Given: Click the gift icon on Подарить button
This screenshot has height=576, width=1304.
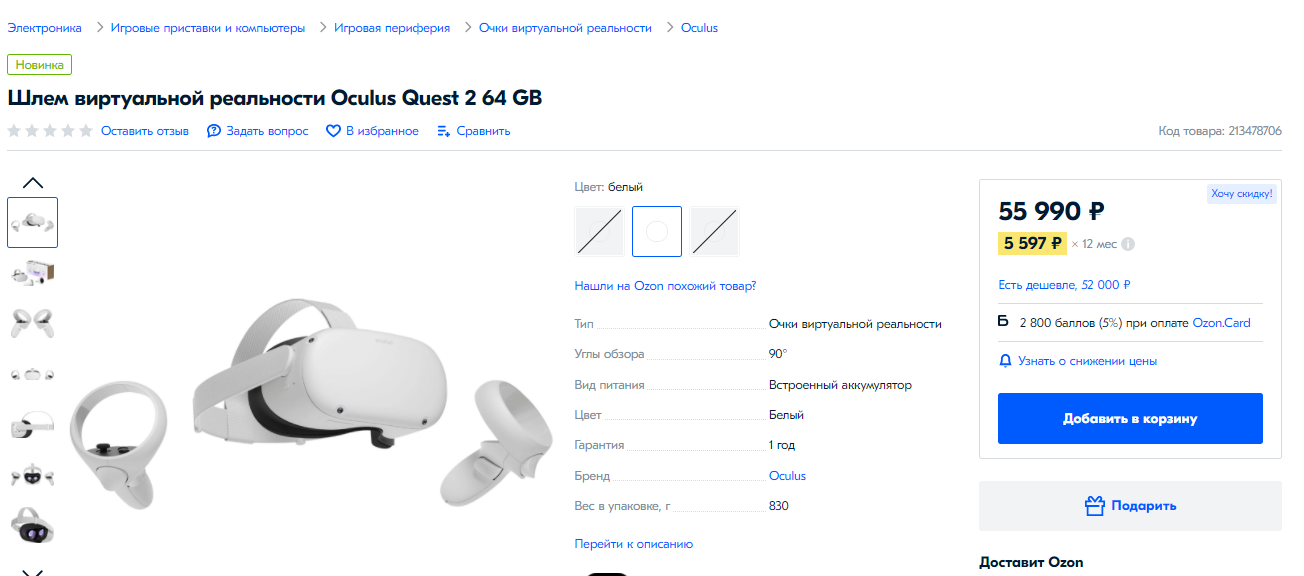Looking at the screenshot, I should point(1095,506).
